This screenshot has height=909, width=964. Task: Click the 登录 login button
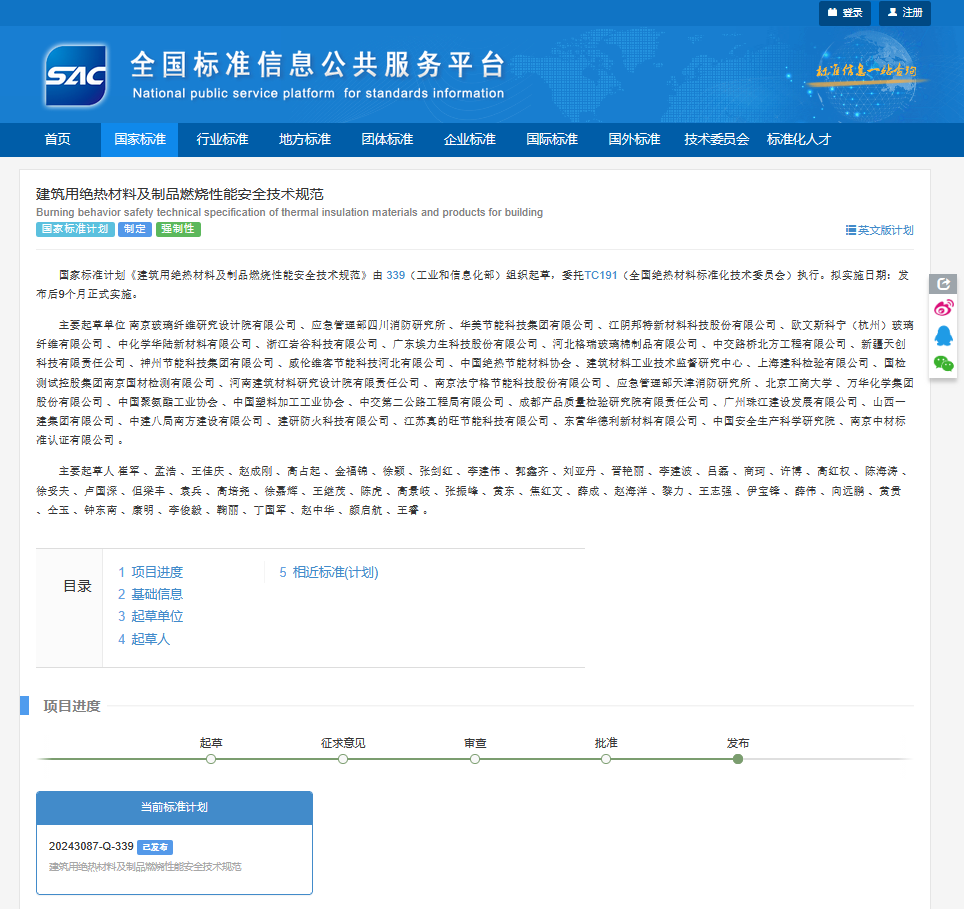pyautogui.click(x=845, y=13)
